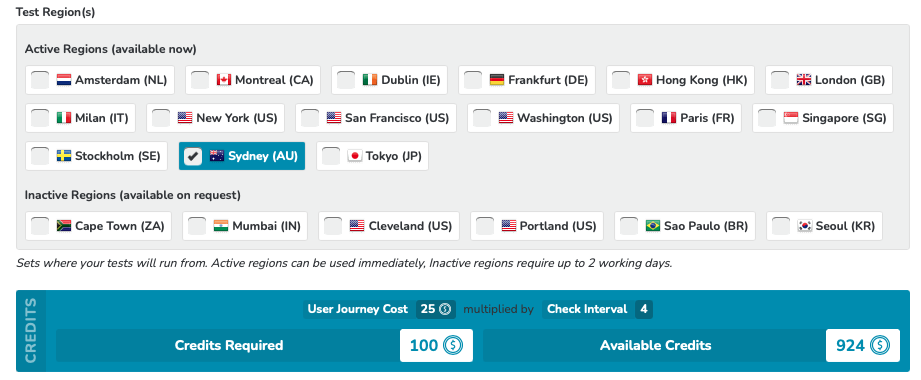Tick the Frankfurt (DE) checkbox
Image resolution: width=921 pixels, height=380 pixels.
473,80
